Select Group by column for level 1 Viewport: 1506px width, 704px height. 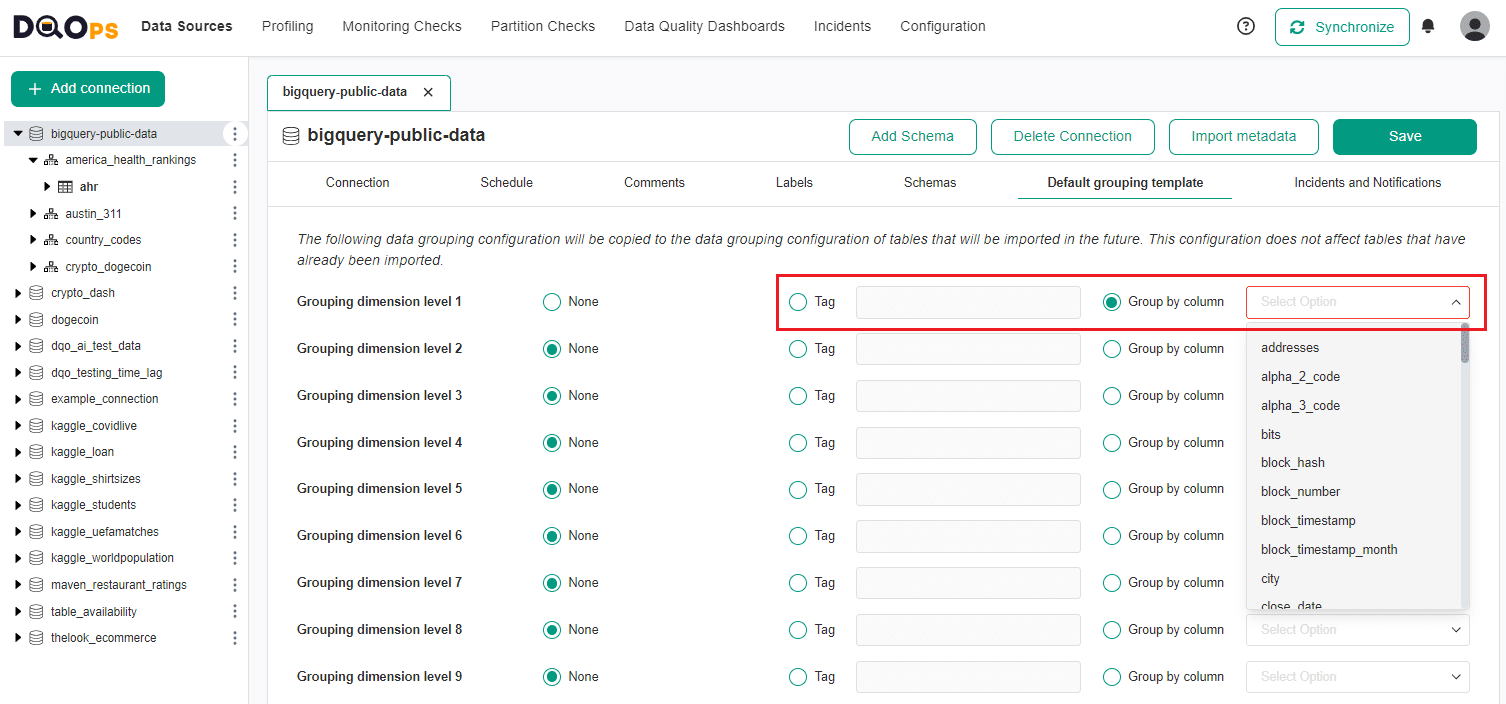1112,302
